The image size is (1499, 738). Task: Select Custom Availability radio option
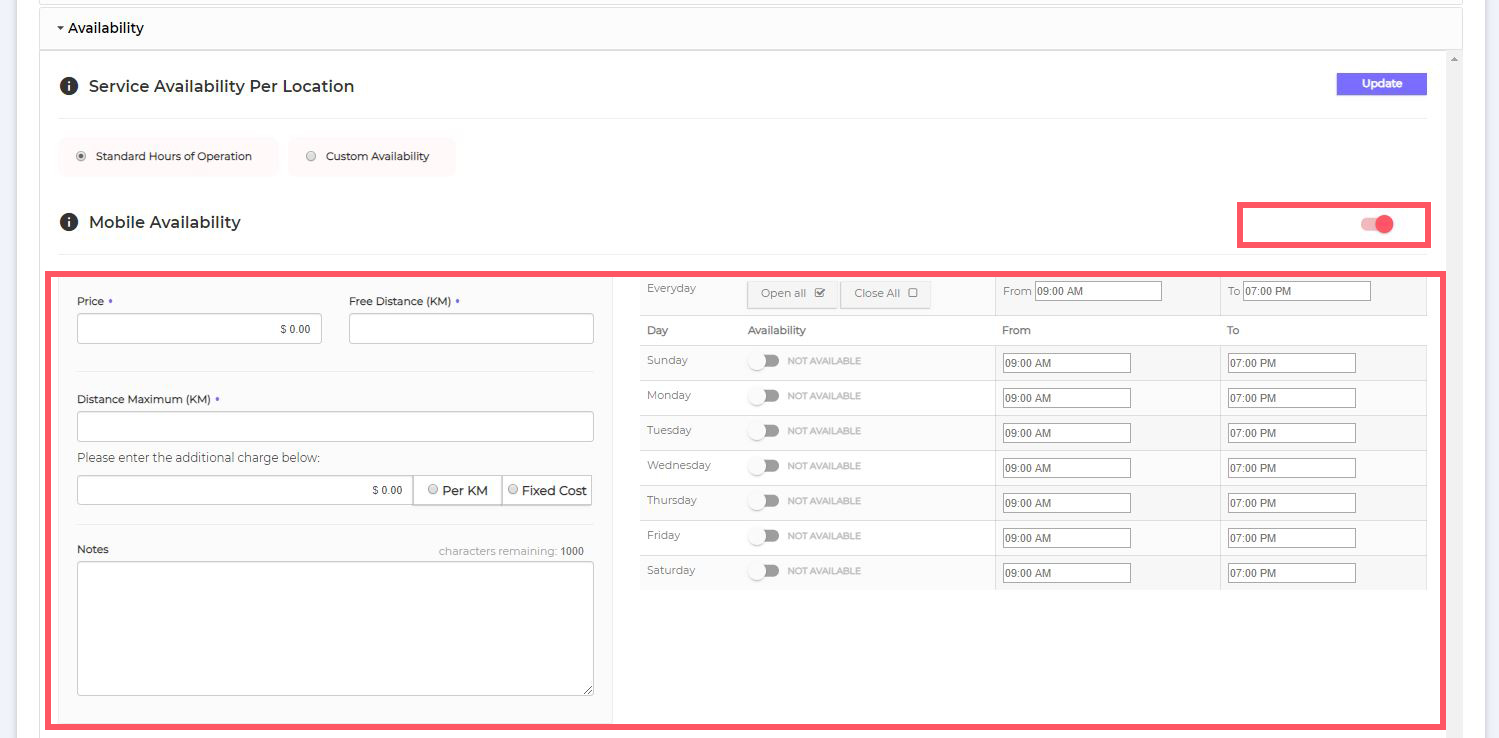[311, 156]
